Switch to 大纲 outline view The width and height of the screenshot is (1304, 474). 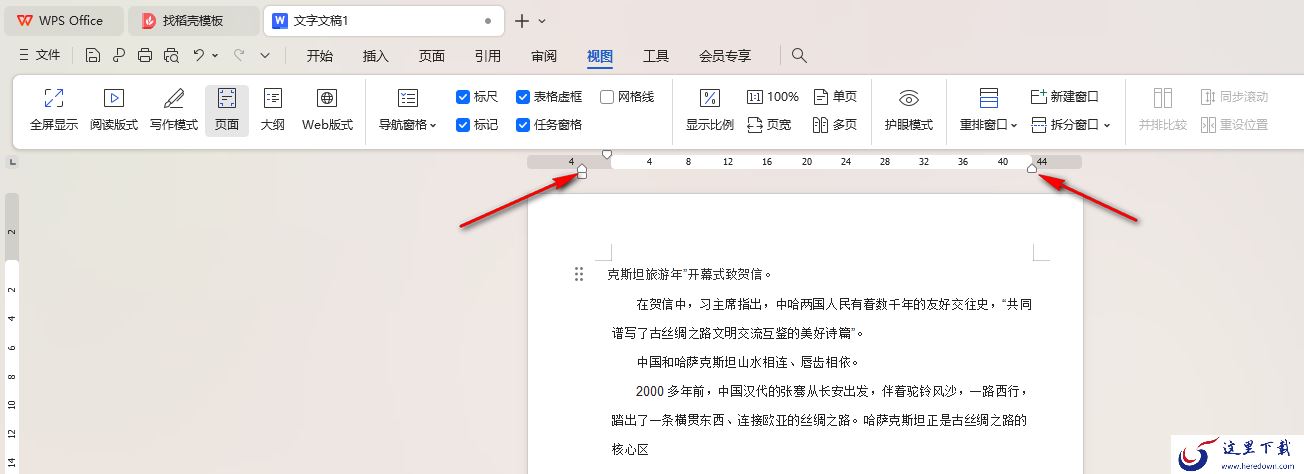pos(273,110)
